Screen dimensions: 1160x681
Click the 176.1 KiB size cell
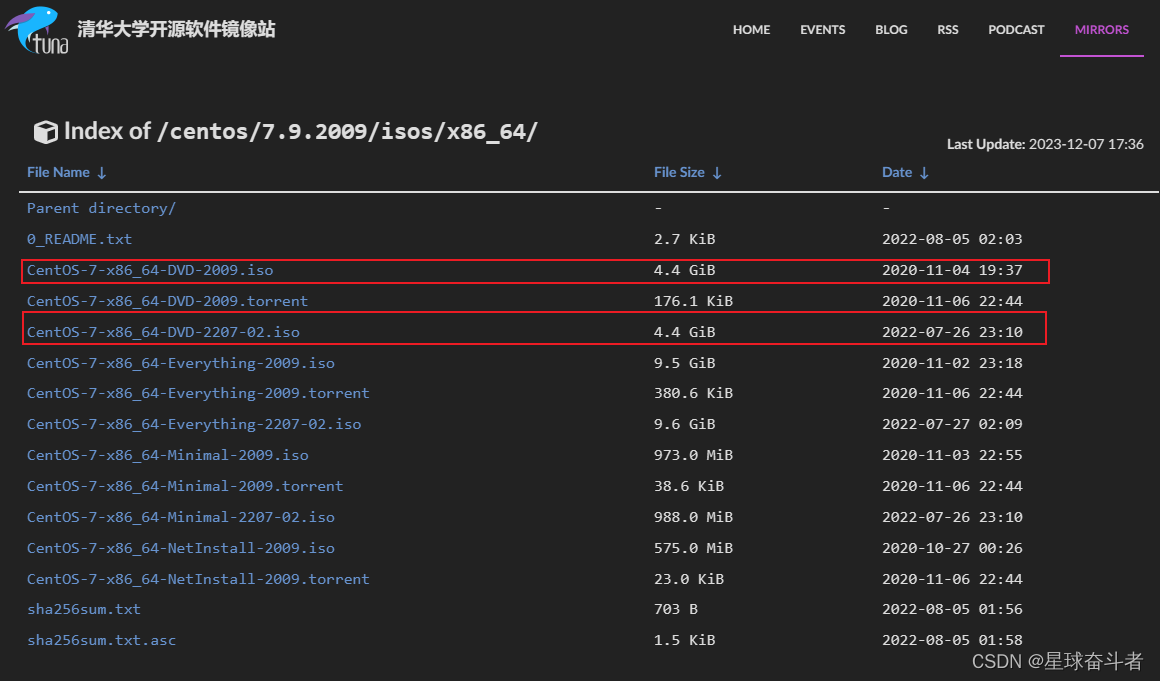tap(693, 302)
